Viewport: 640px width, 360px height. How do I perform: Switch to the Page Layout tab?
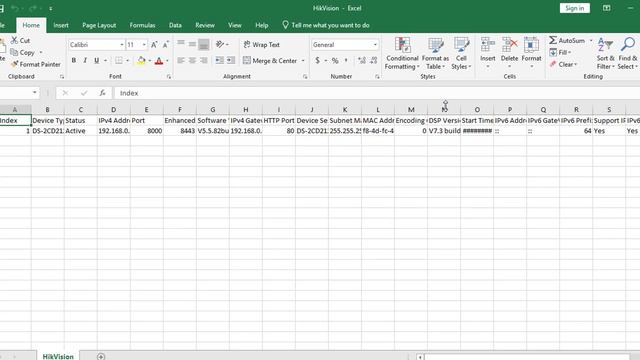[99, 25]
